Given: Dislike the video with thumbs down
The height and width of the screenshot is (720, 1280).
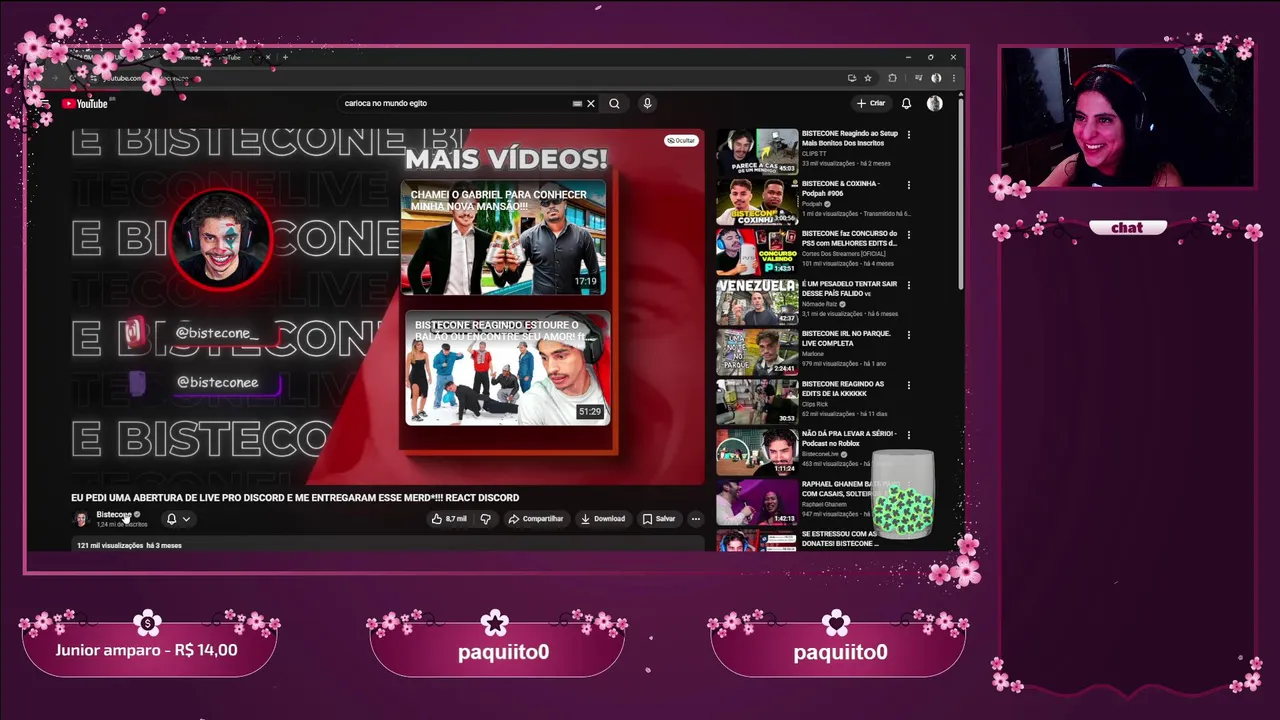Looking at the screenshot, I should [485, 519].
